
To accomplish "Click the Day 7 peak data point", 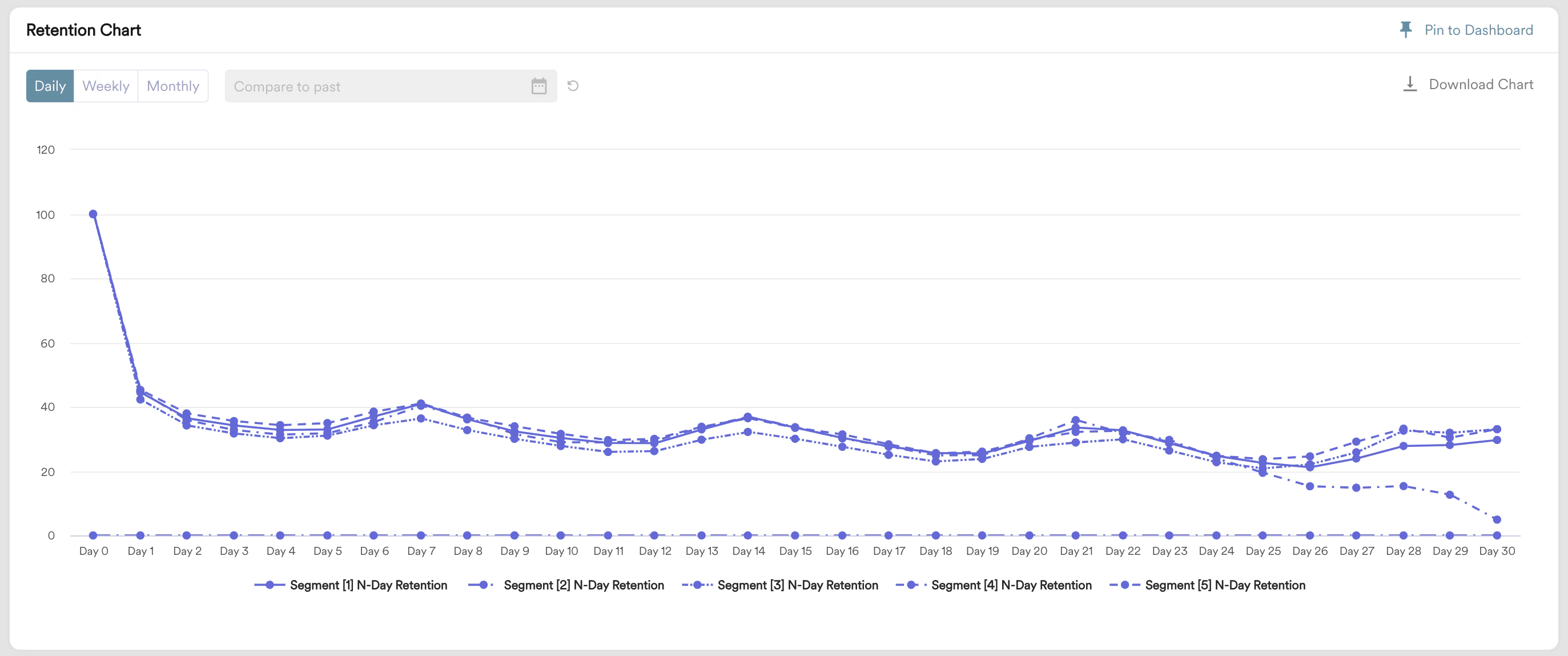I will (421, 404).
